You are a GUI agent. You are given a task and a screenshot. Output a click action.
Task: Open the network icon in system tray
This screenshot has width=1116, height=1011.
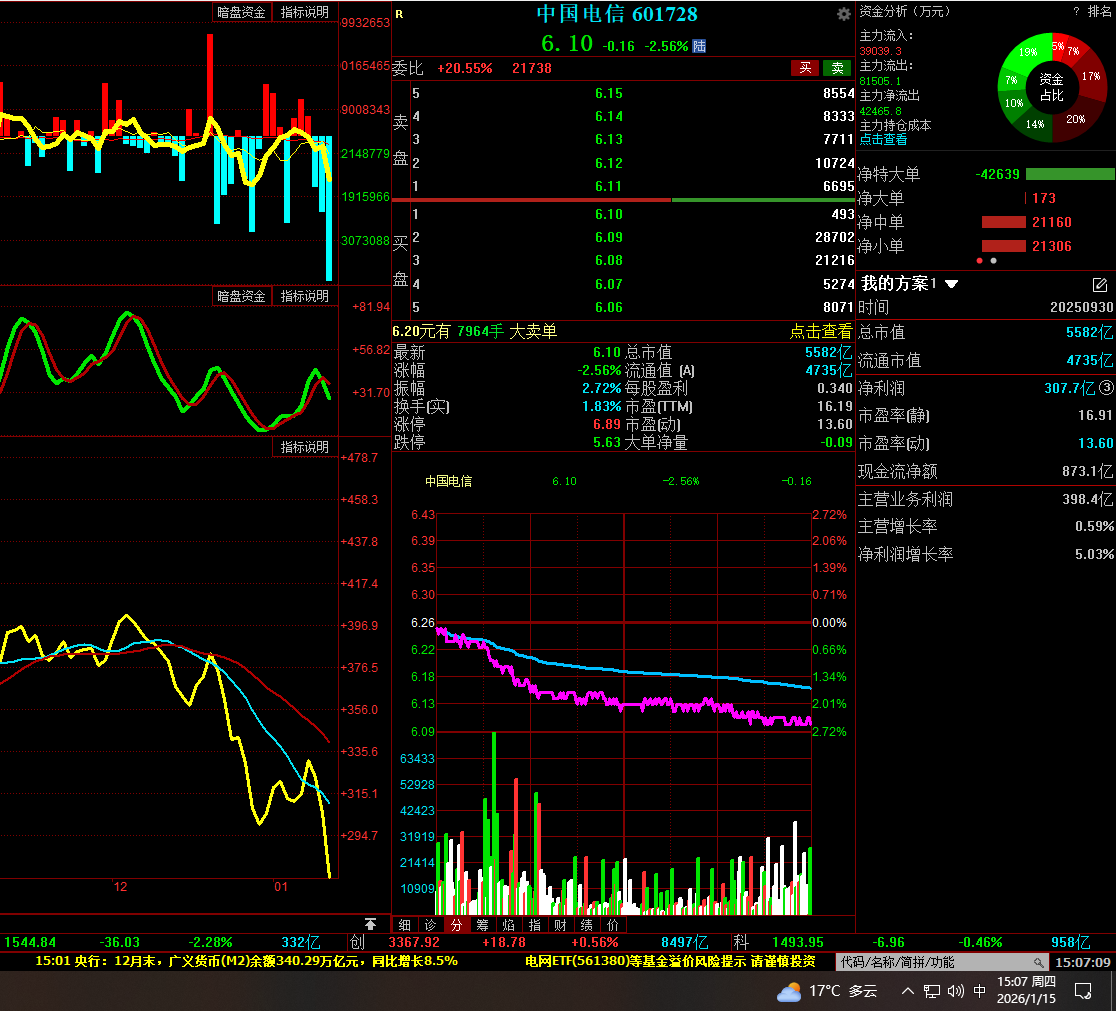(x=932, y=991)
